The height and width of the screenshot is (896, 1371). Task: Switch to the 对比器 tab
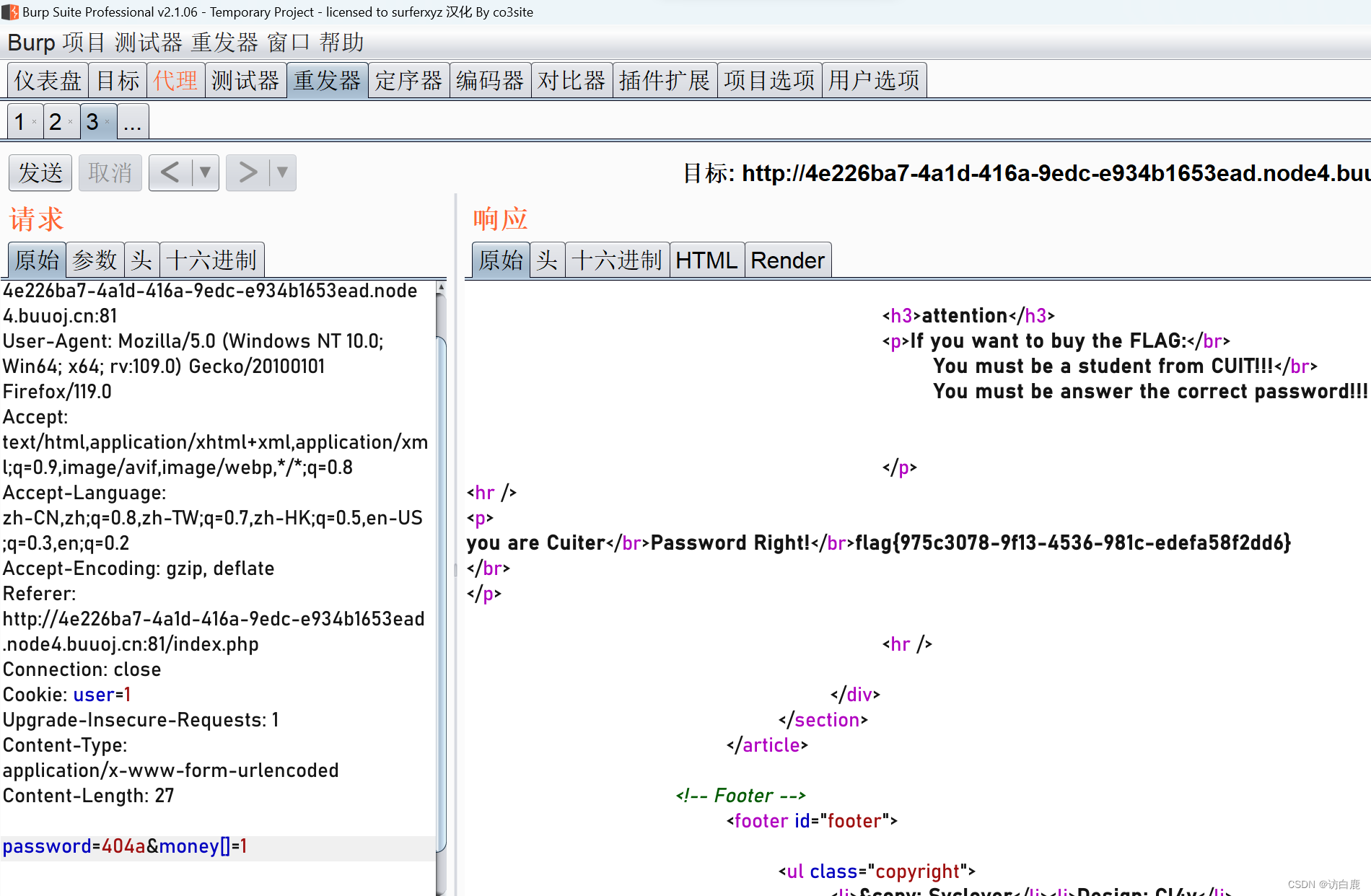(571, 80)
